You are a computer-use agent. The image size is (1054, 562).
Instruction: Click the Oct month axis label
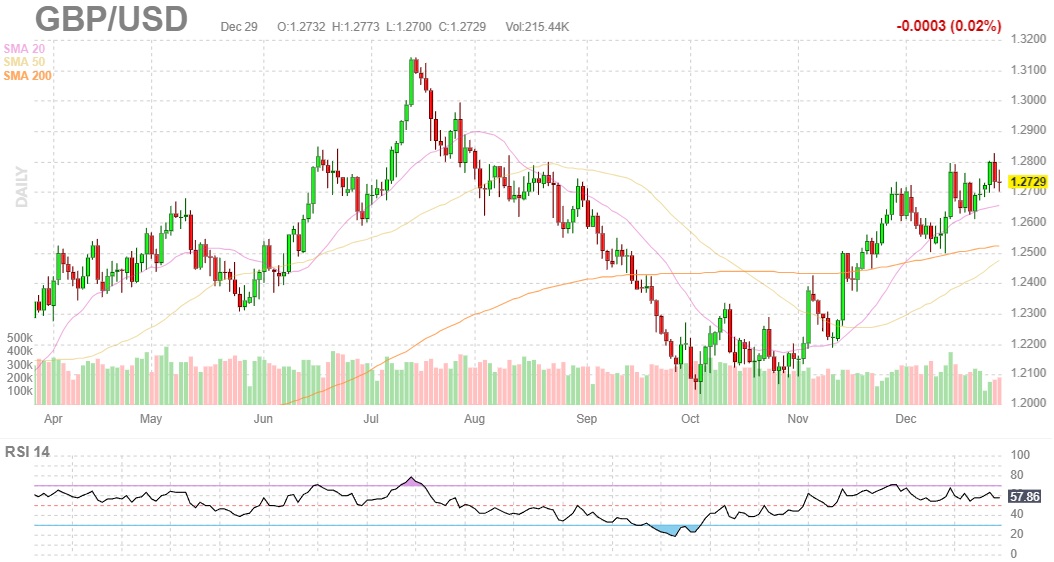point(690,419)
